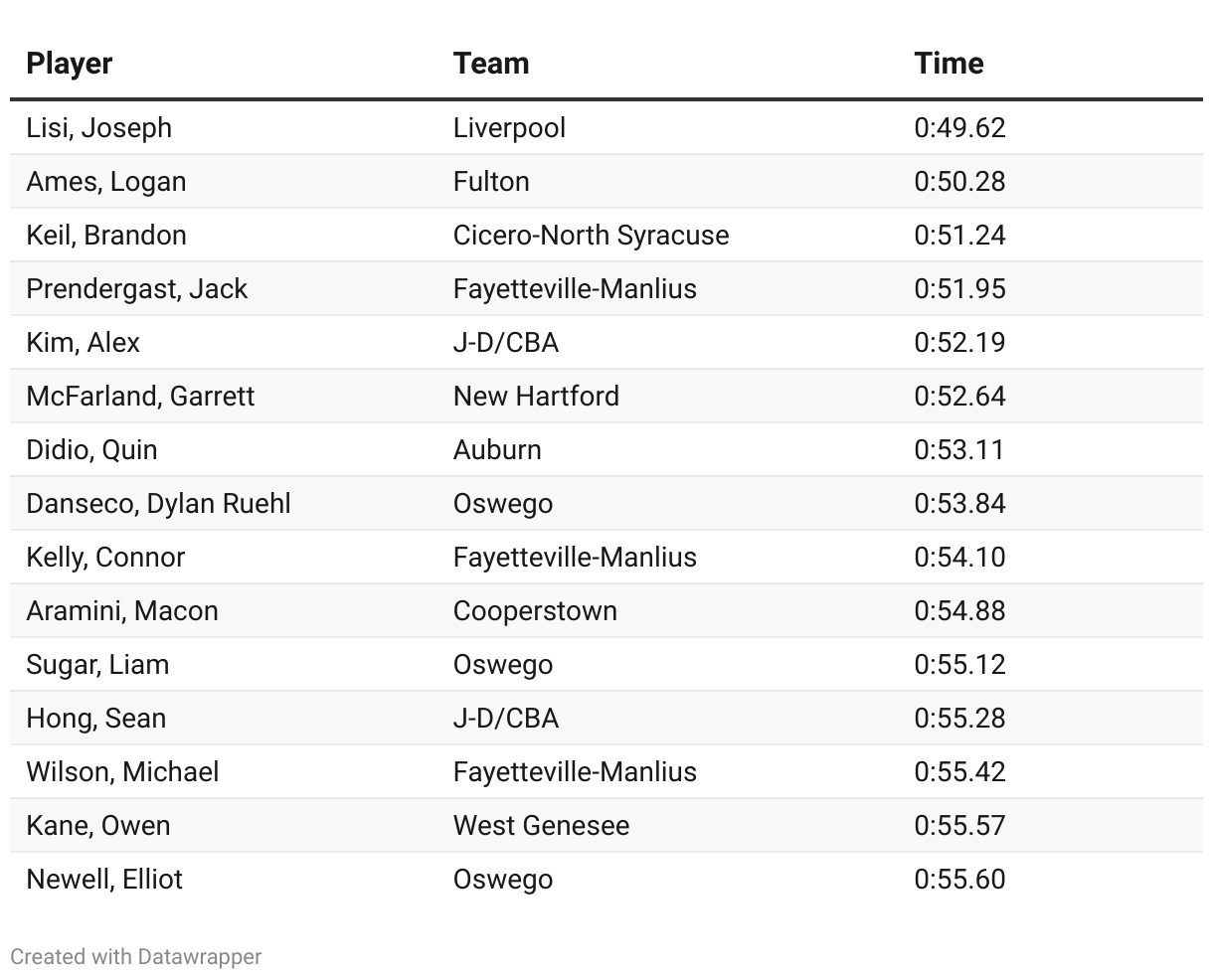The width and height of the screenshot is (1213, 980).
Task: Click the 0:49.62 fastest time value
Action: (959, 127)
